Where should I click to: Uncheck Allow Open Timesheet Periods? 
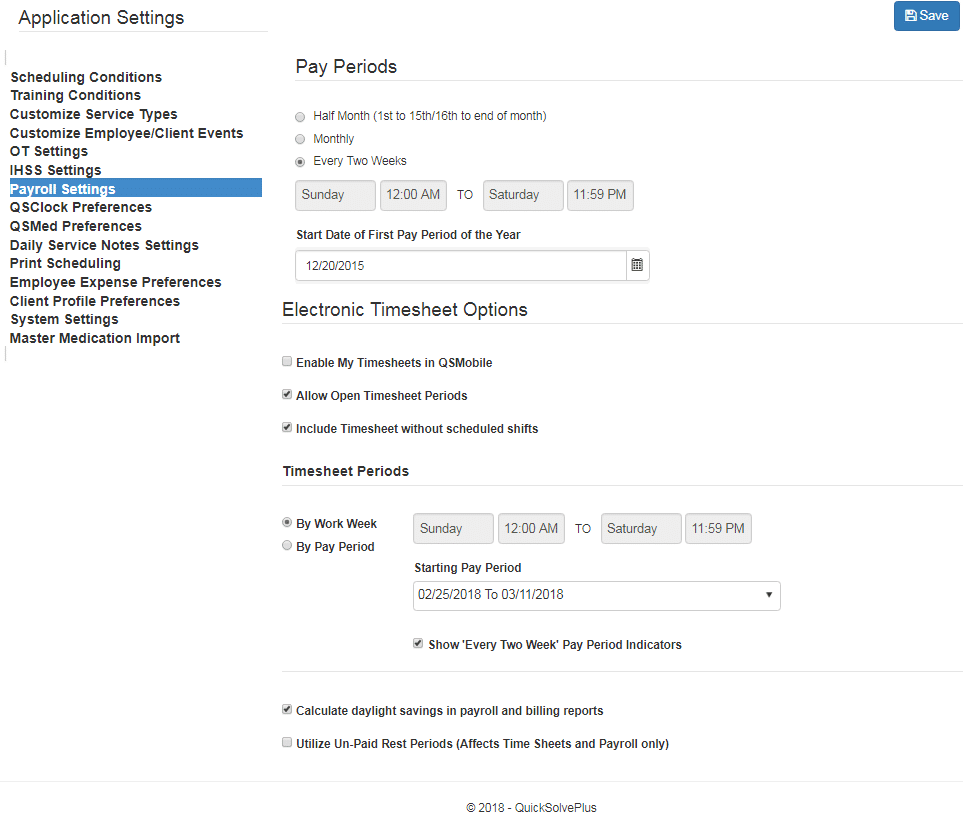[x=287, y=395]
